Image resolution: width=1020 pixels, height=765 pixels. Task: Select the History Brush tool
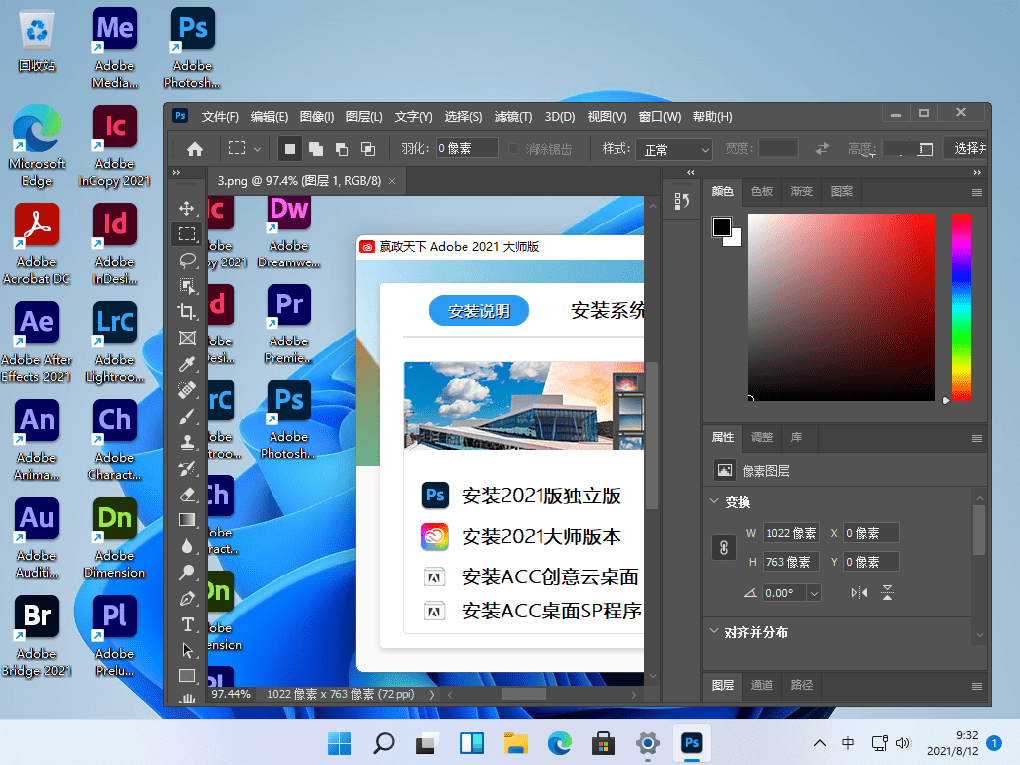click(187, 468)
